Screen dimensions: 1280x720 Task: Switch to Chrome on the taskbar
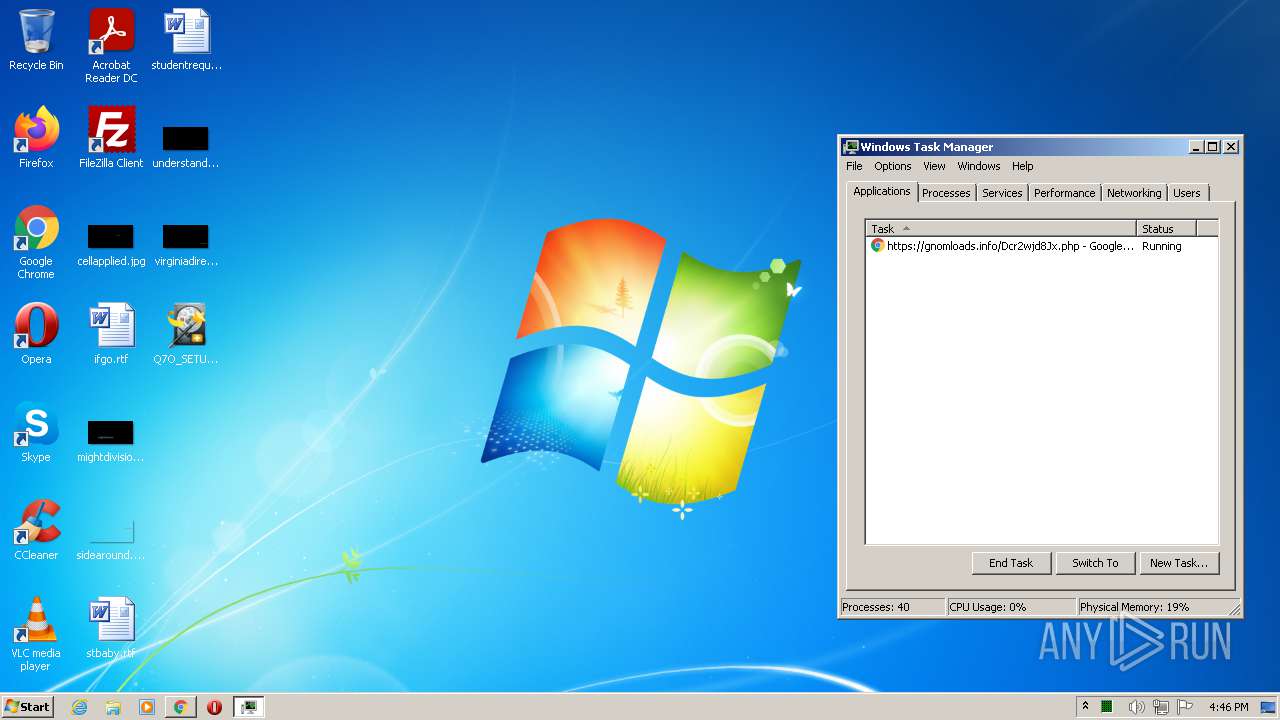[x=180, y=707]
